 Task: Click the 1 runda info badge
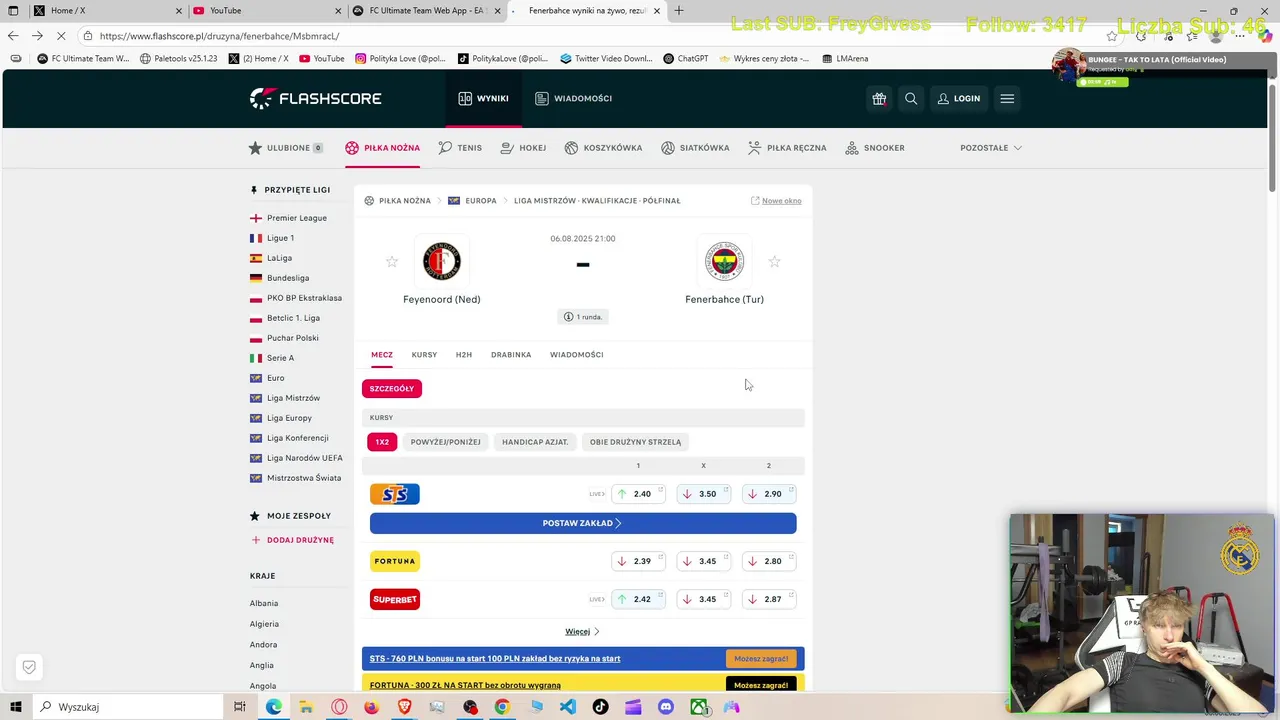pos(583,317)
